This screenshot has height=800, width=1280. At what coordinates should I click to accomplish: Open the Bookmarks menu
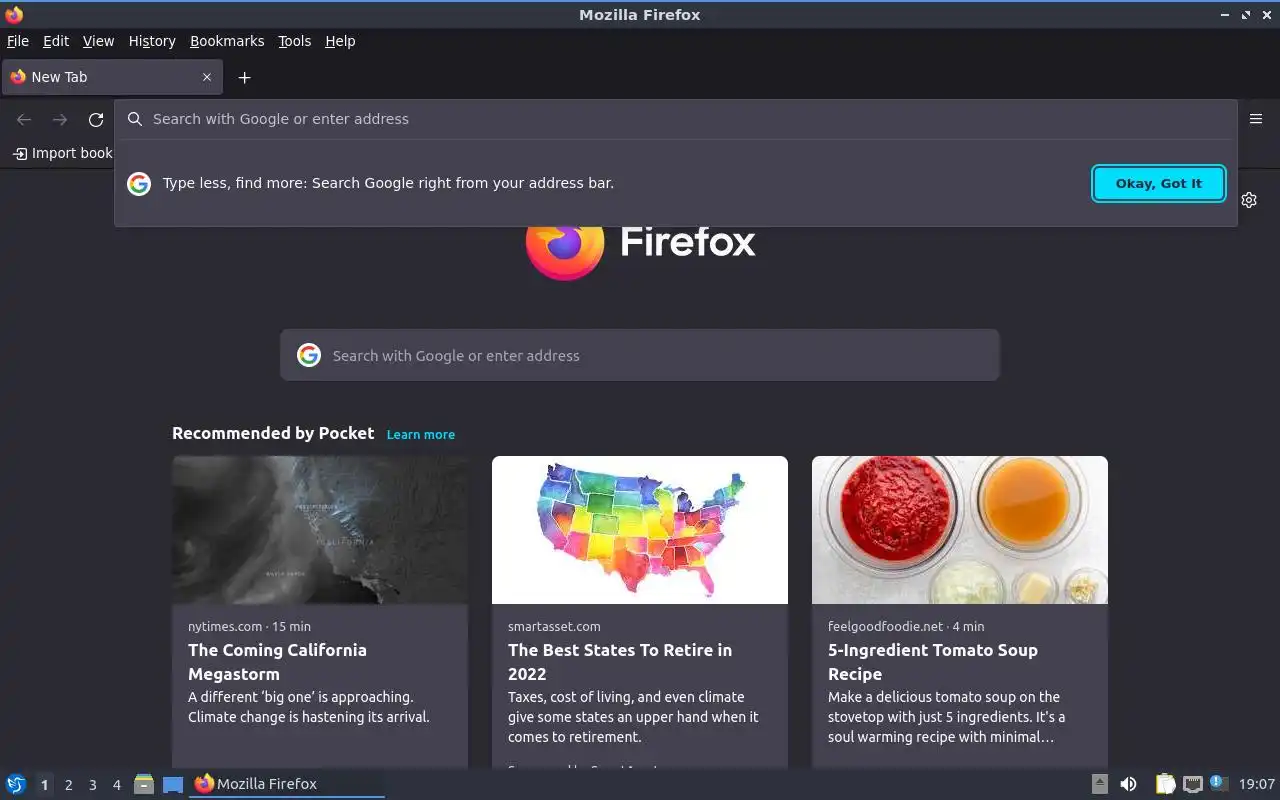point(227,41)
